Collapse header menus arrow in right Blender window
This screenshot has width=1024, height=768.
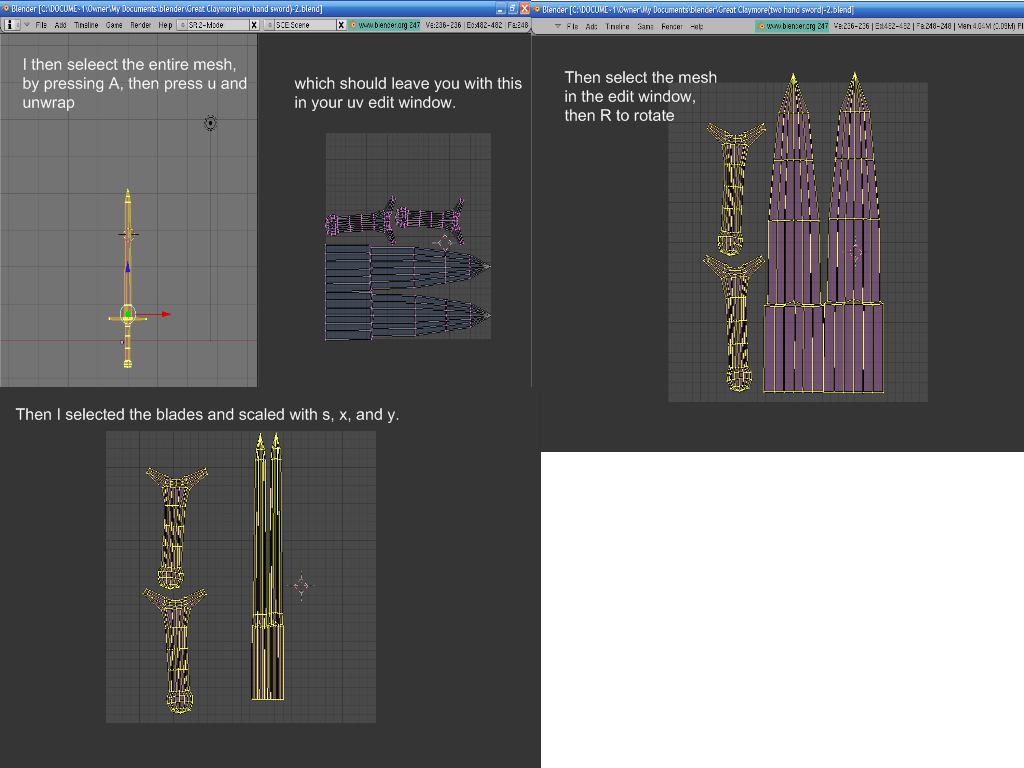tap(558, 26)
